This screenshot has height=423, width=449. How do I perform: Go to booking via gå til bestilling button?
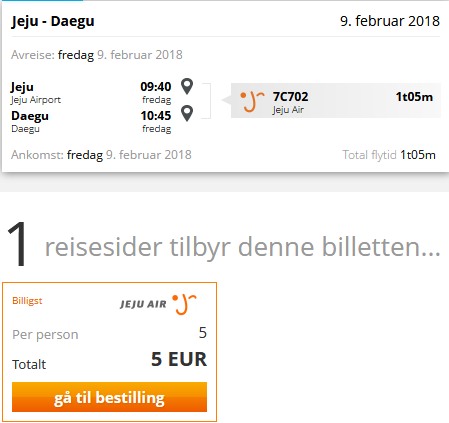[x=109, y=397]
